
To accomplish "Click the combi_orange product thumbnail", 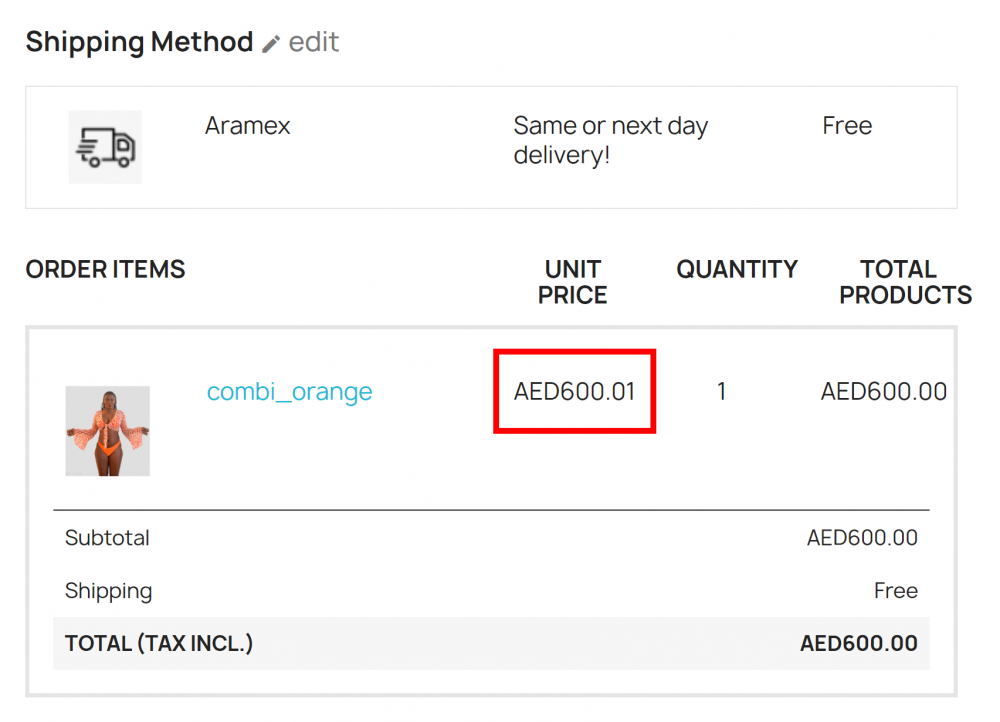I will (x=108, y=431).
